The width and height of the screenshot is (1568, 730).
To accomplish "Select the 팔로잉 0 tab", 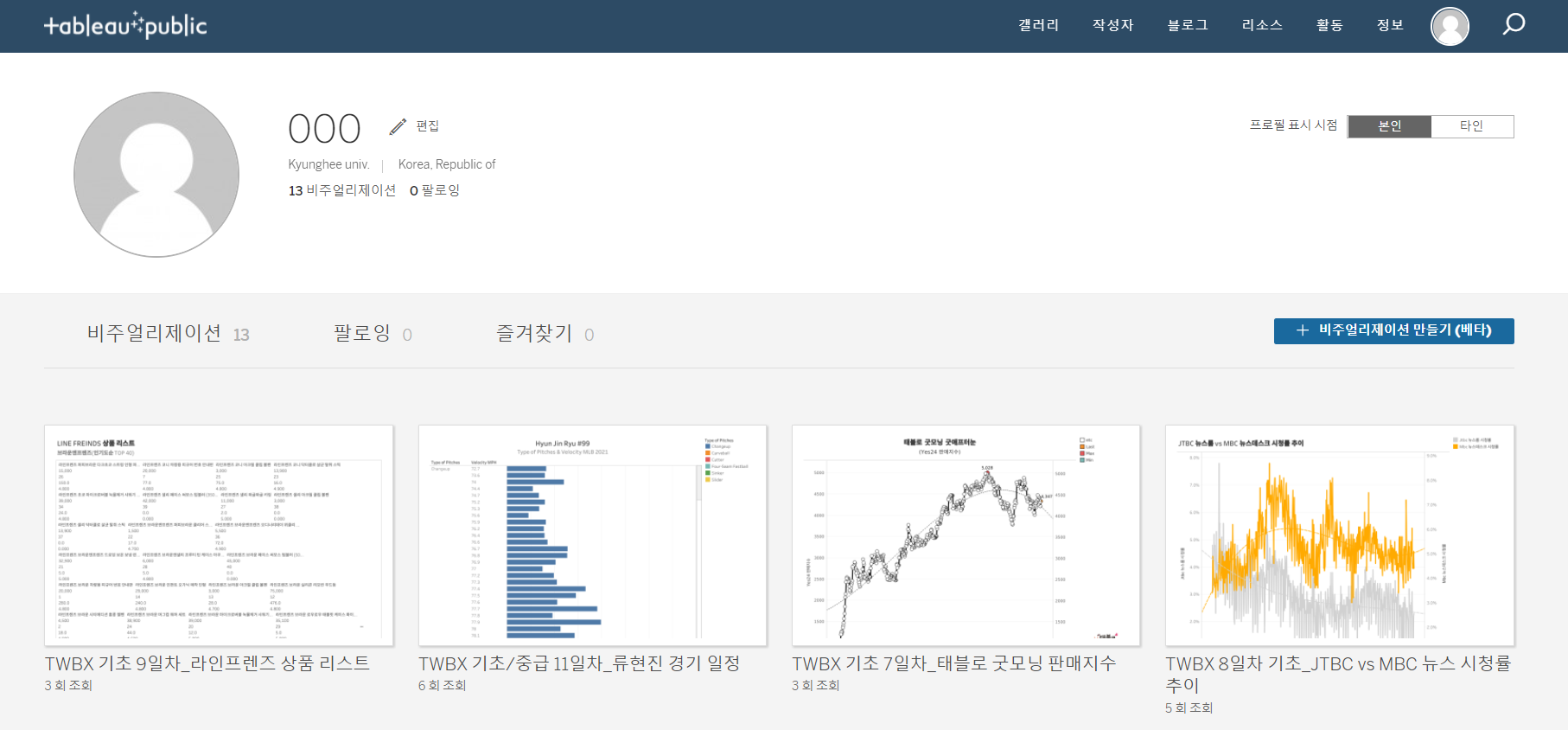I will click(373, 334).
